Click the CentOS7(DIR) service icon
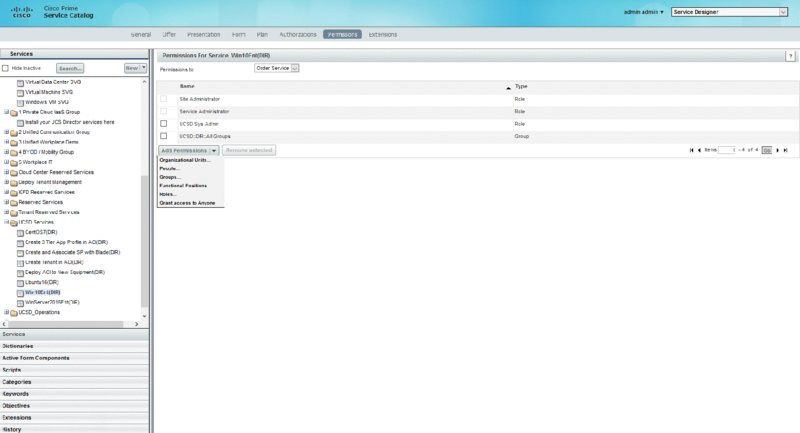 tap(20, 233)
